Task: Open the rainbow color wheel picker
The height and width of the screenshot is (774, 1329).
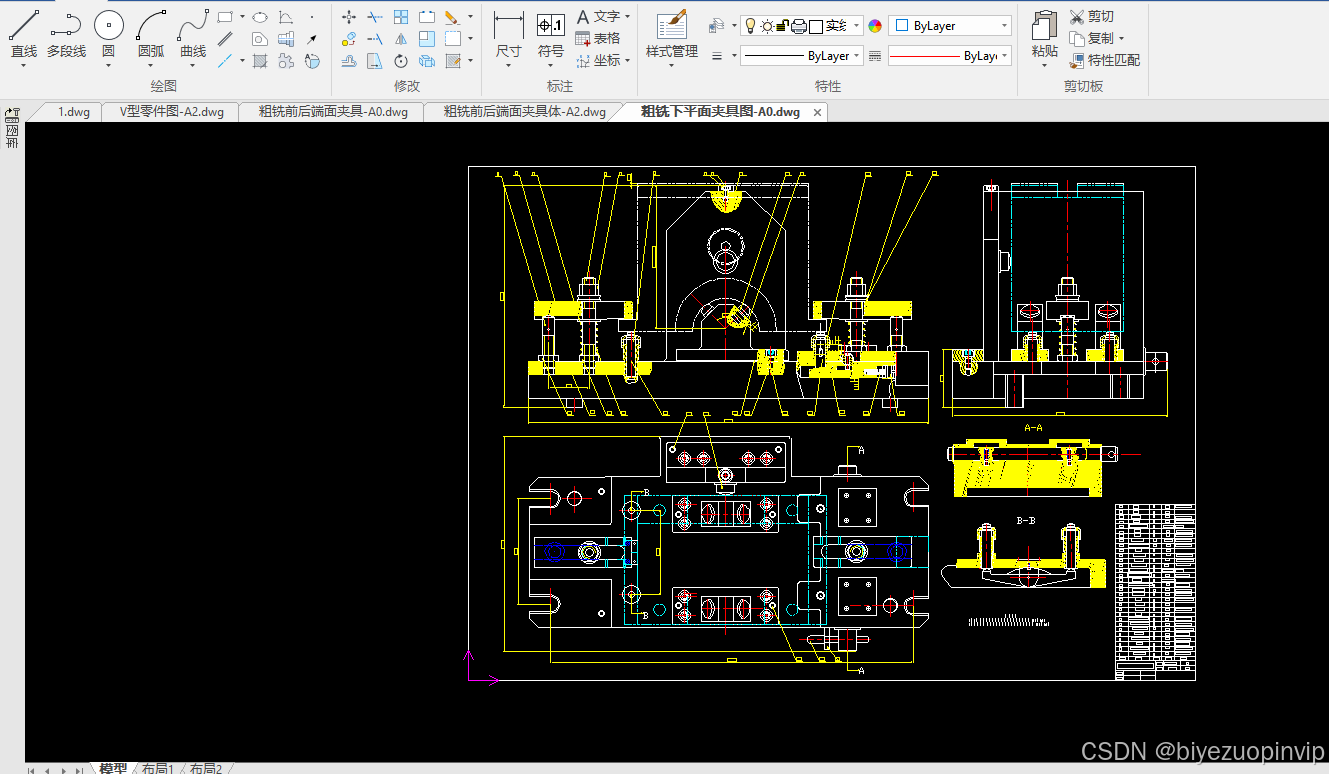Action: tap(876, 26)
